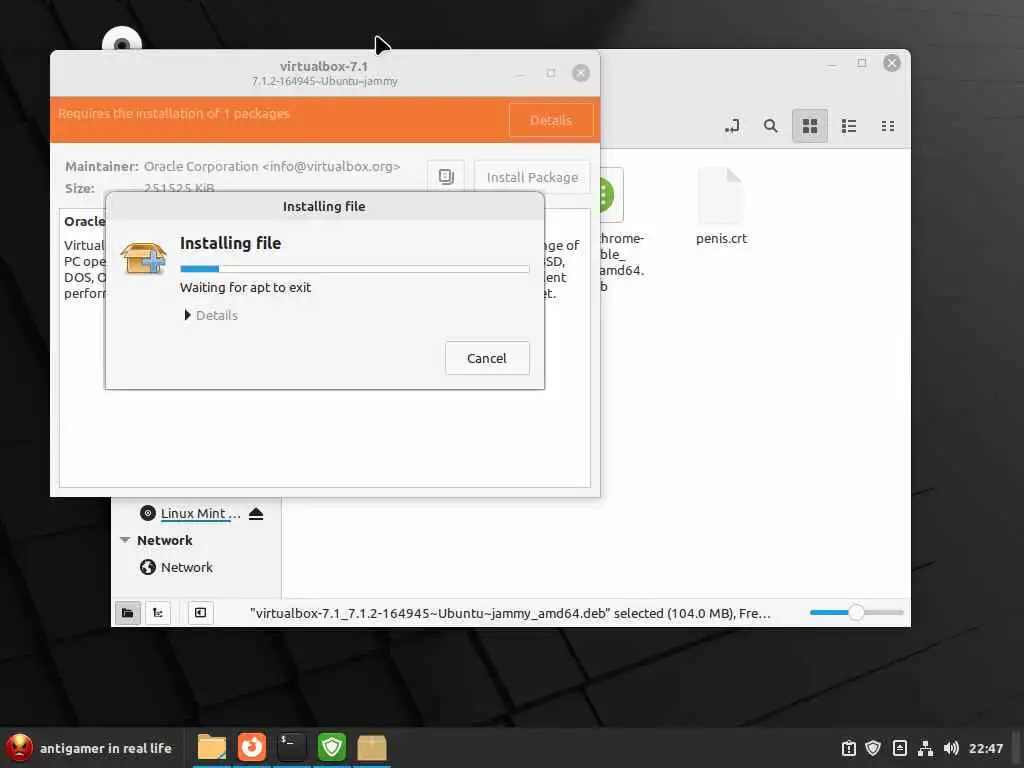Click the package installer box icon in dialog
Viewport: 1024px width, 768px height.
(x=143, y=257)
